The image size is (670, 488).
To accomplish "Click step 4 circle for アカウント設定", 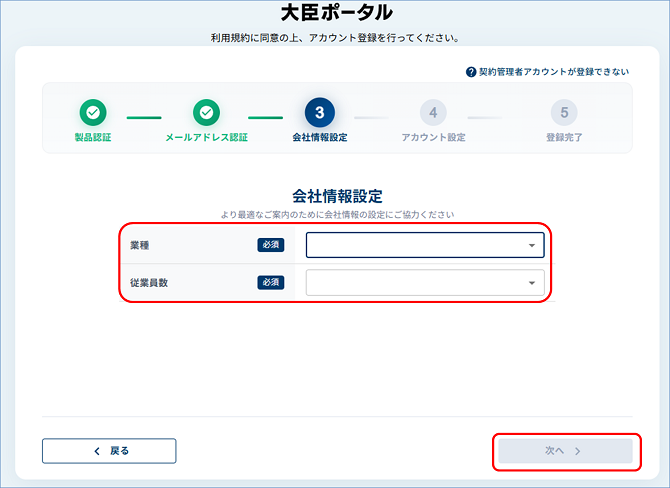I will 433,112.
